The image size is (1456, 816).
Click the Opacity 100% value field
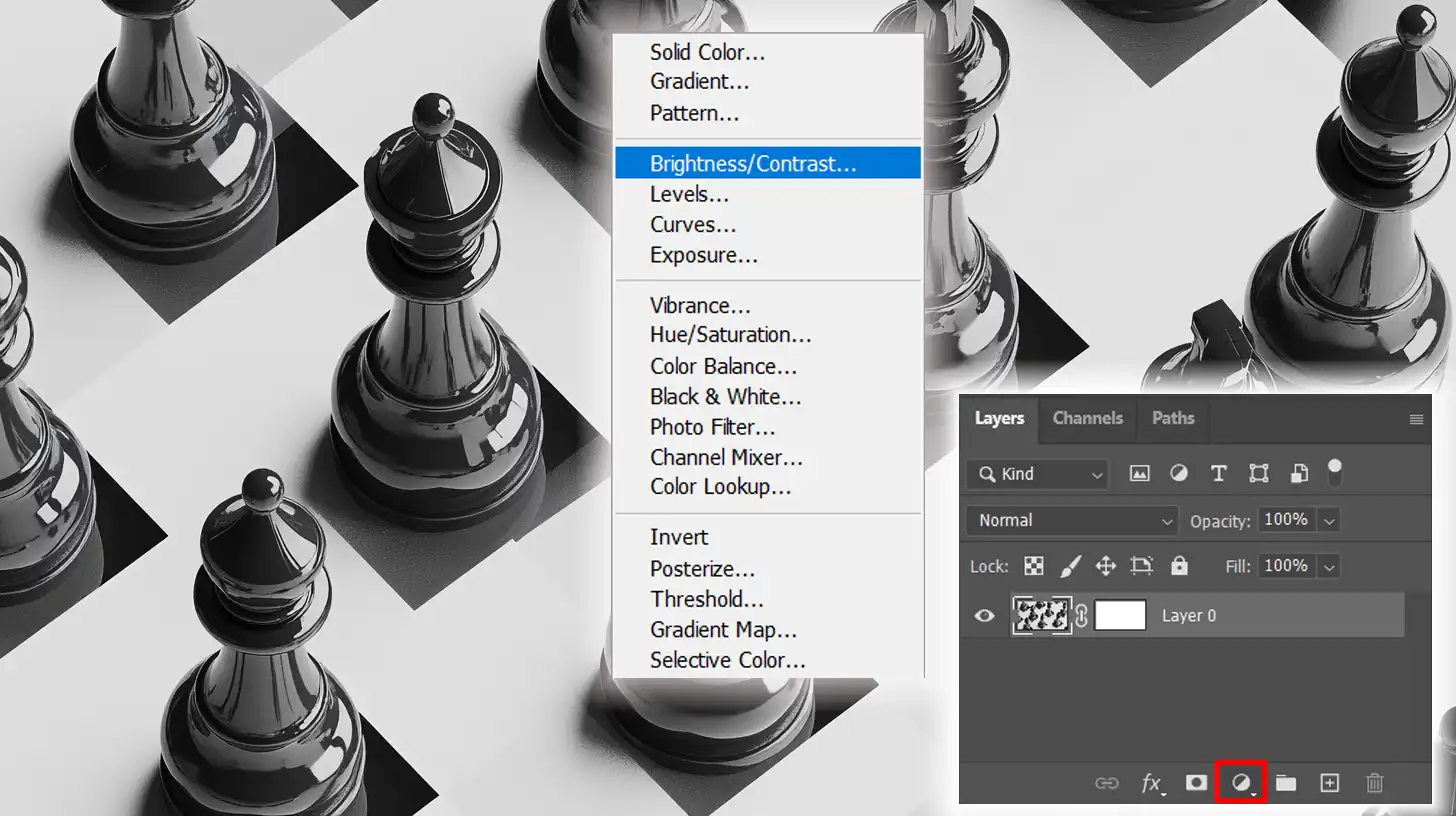point(1287,520)
